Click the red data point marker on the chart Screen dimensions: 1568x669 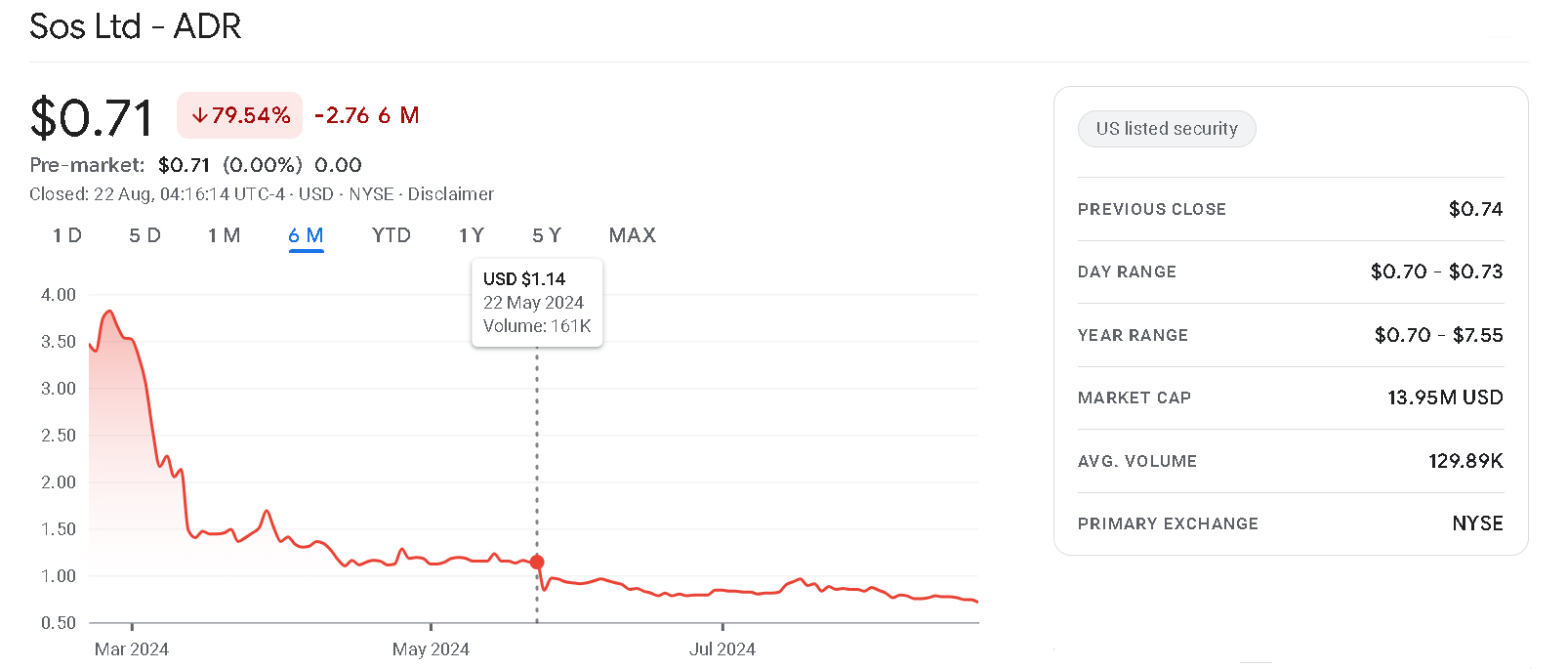[537, 563]
